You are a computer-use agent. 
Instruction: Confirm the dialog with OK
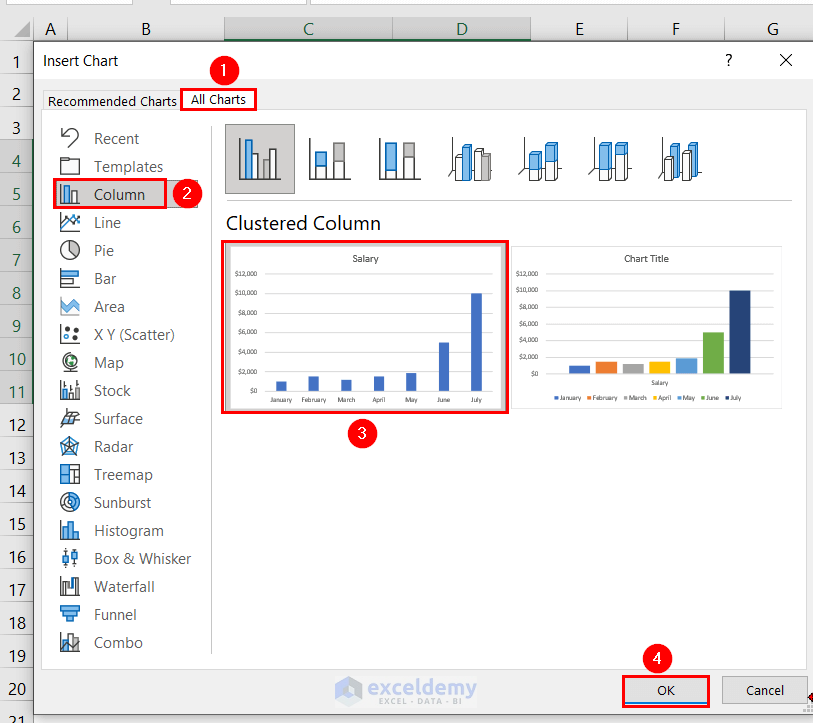pyautogui.click(x=666, y=691)
